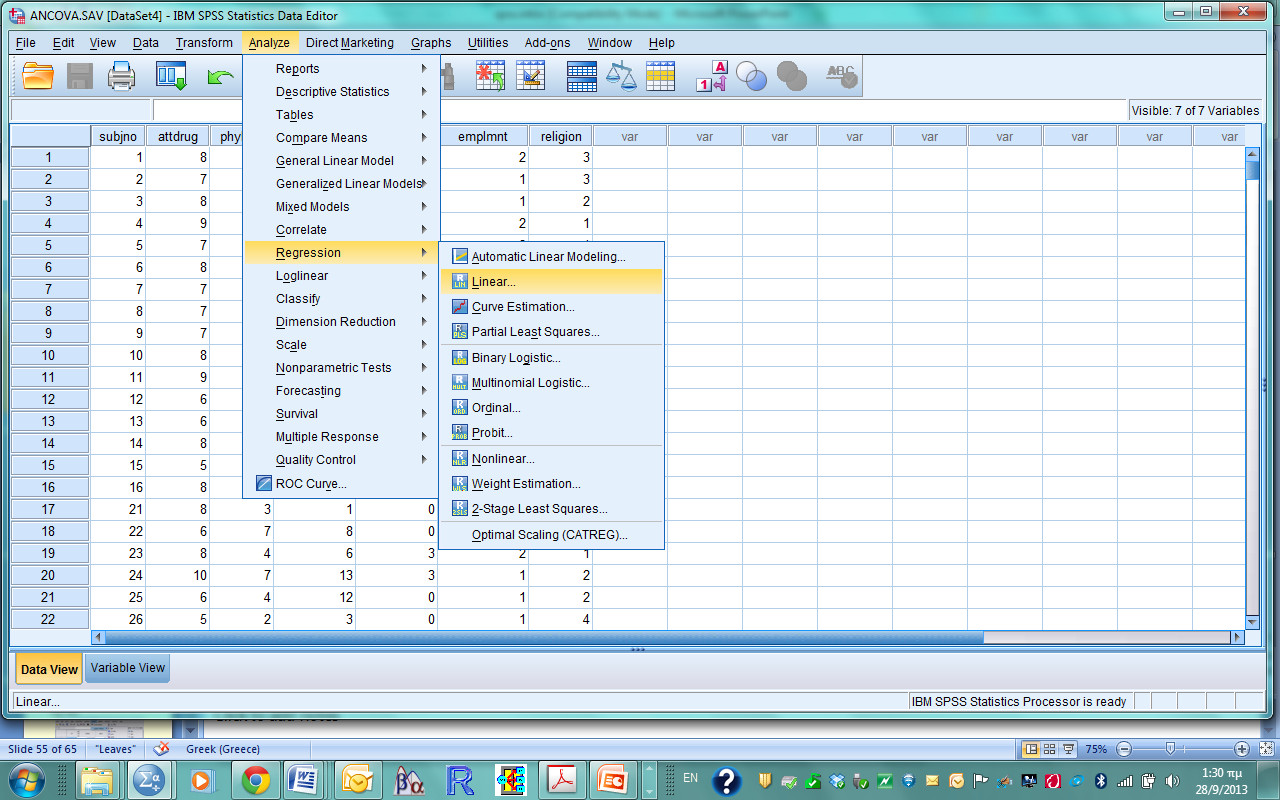This screenshot has width=1280, height=800.
Task: Click the Split File toolbar icon
Action: coord(582,76)
